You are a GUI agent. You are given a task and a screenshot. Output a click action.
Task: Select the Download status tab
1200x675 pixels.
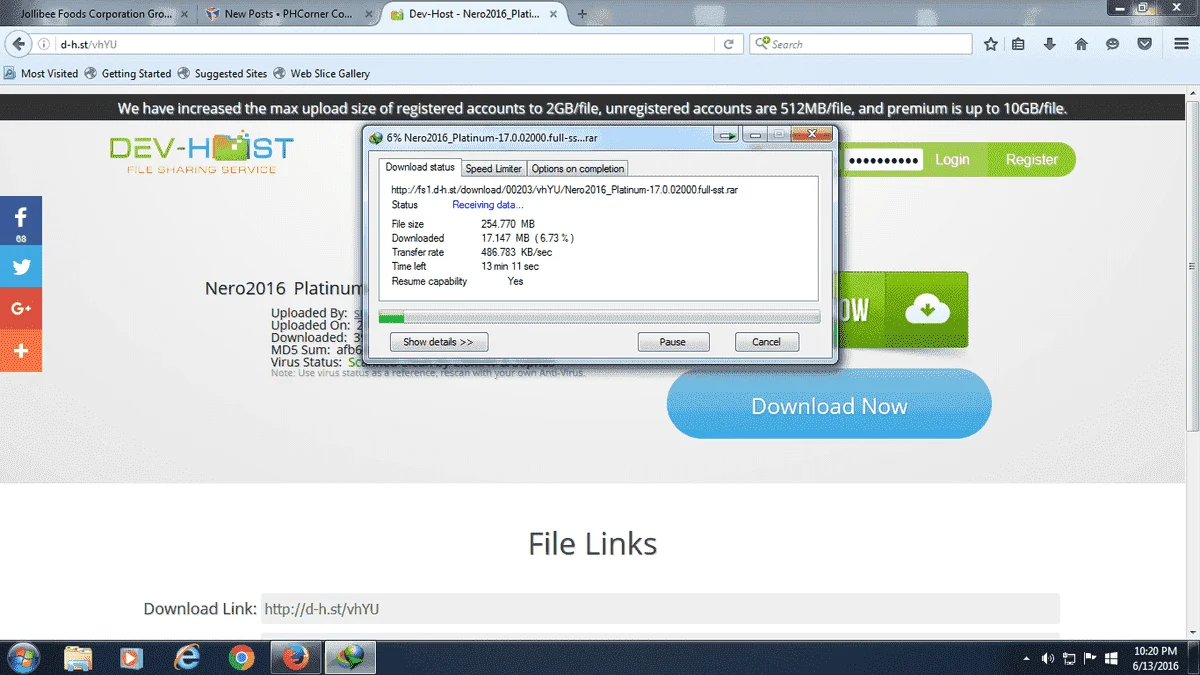pyautogui.click(x=420, y=167)
